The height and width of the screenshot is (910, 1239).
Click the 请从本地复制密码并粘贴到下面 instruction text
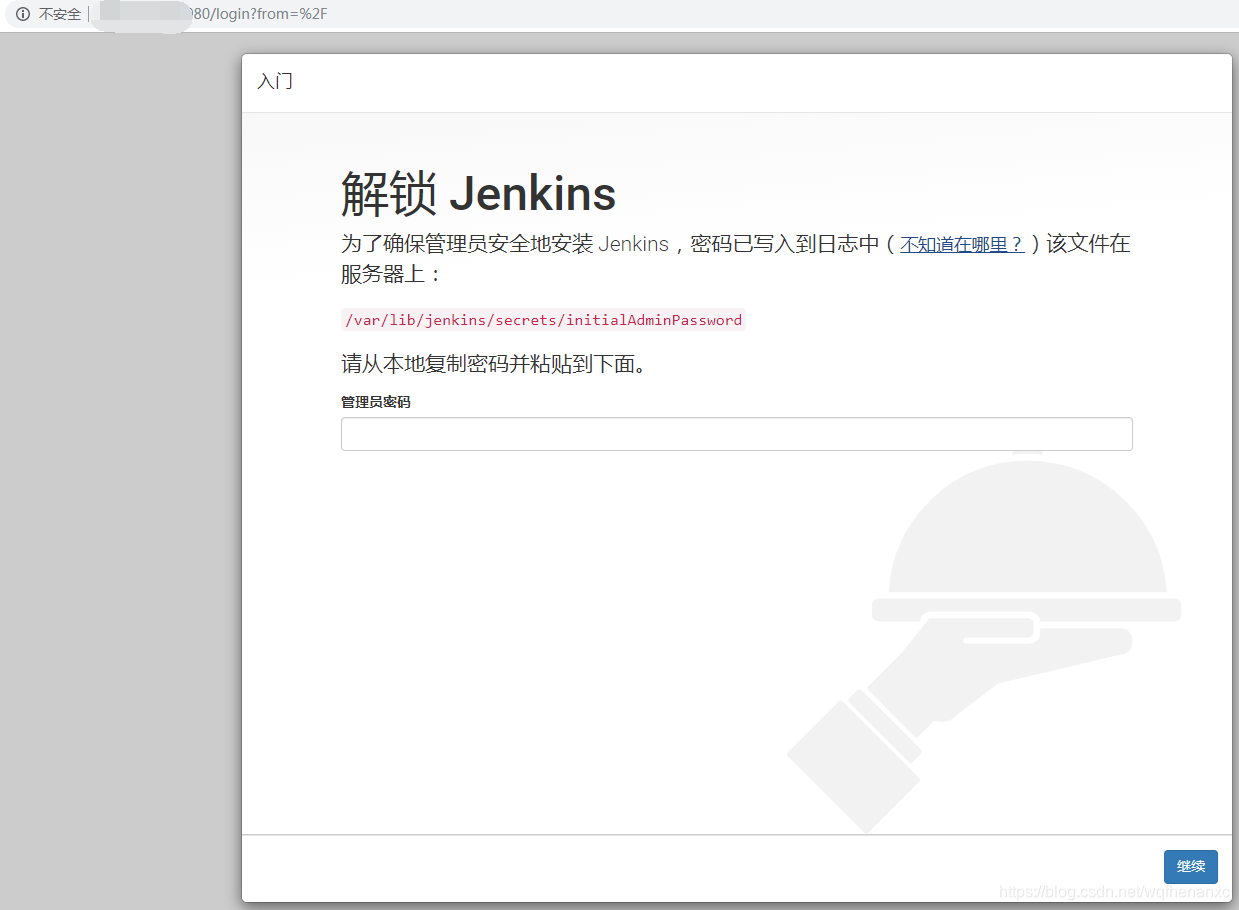(494, 364)
